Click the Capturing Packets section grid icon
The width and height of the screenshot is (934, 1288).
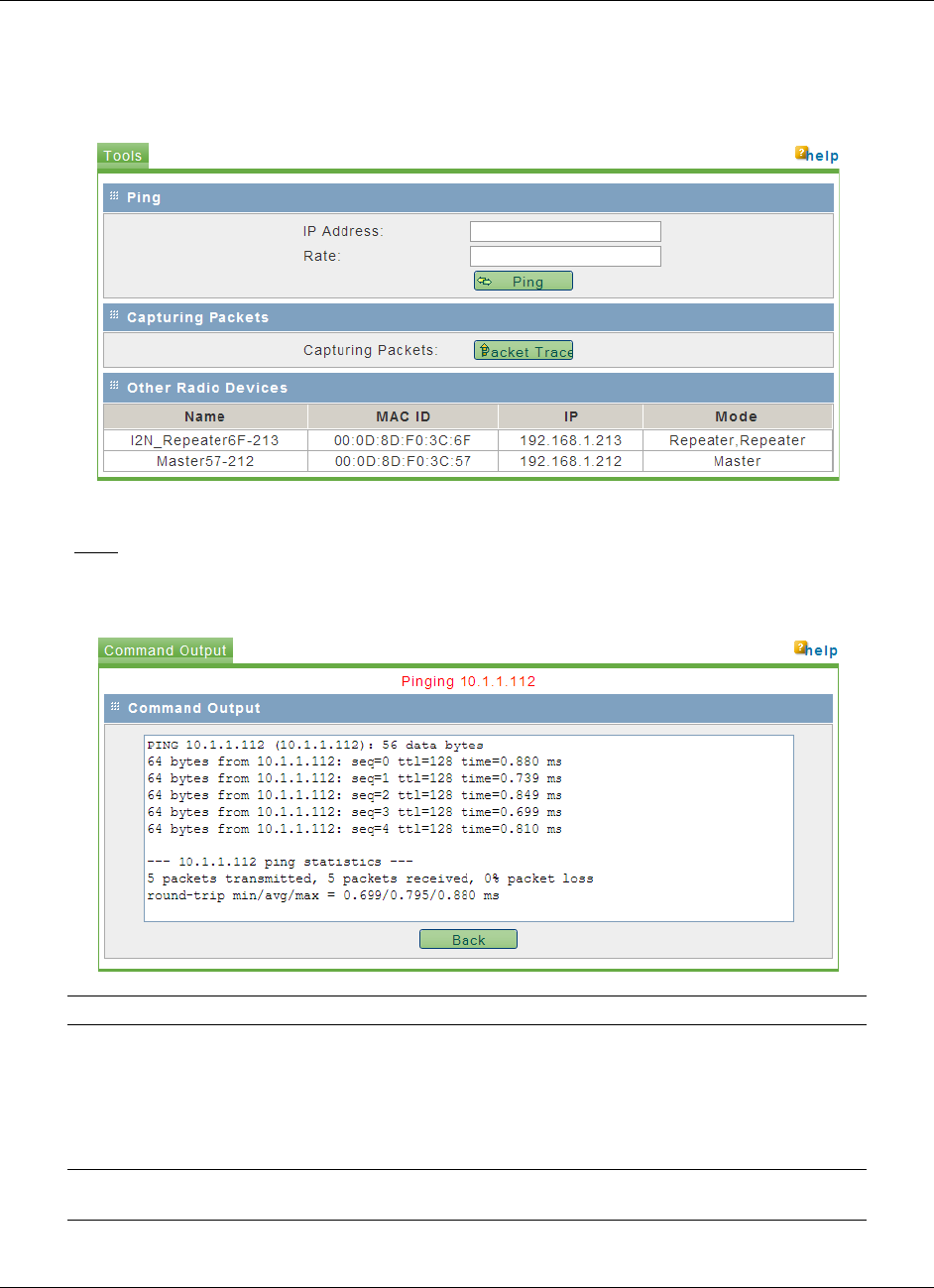pos(115,315)
